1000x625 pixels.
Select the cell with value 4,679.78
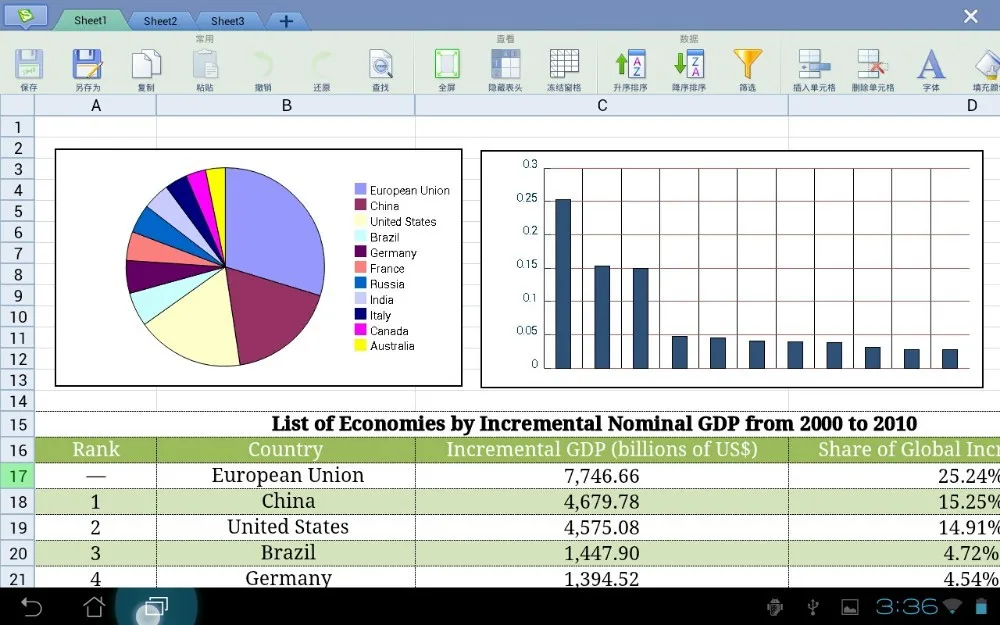click(x=602, y=502)
